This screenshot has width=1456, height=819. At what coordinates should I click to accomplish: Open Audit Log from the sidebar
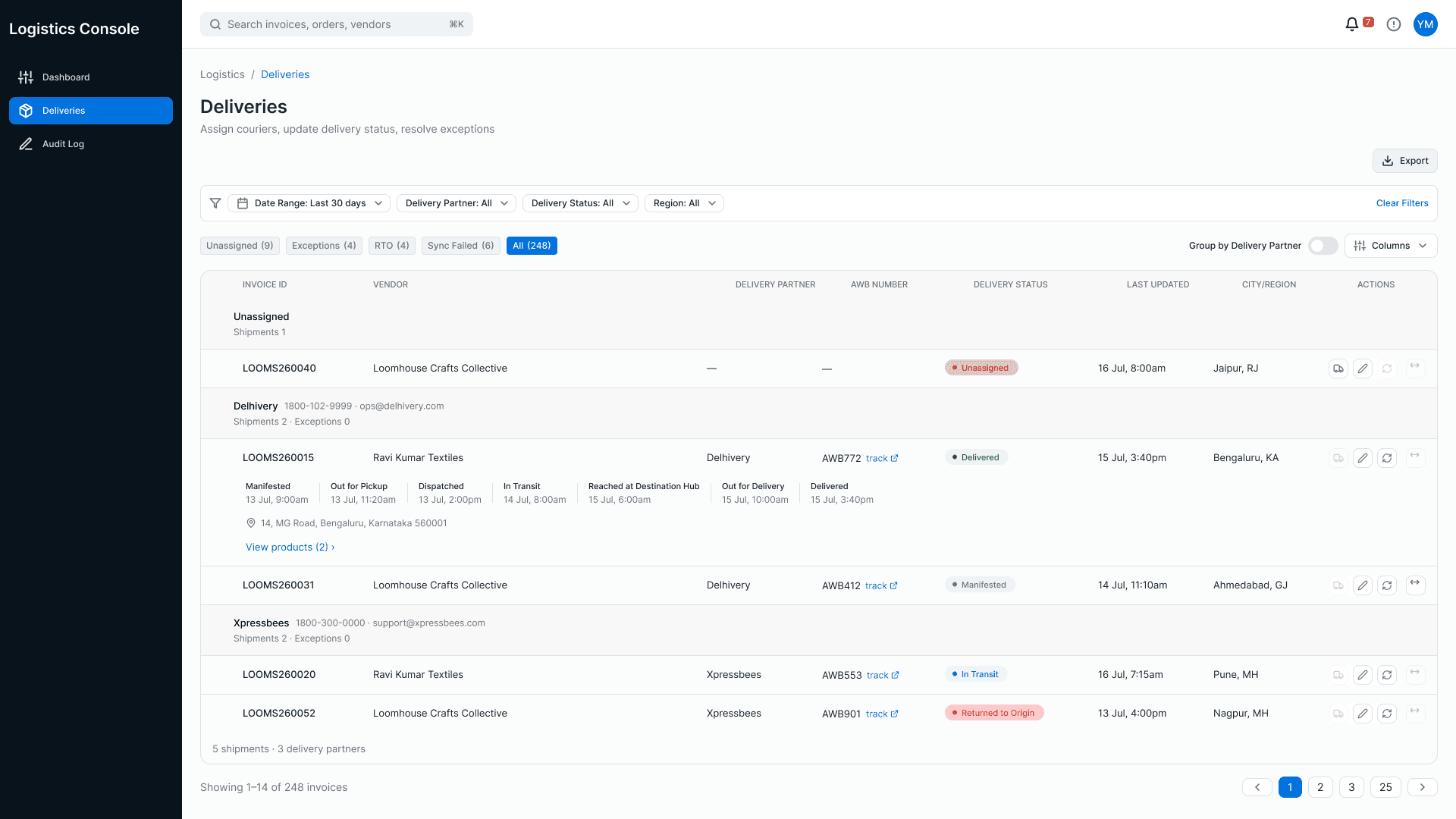(91, 144)
